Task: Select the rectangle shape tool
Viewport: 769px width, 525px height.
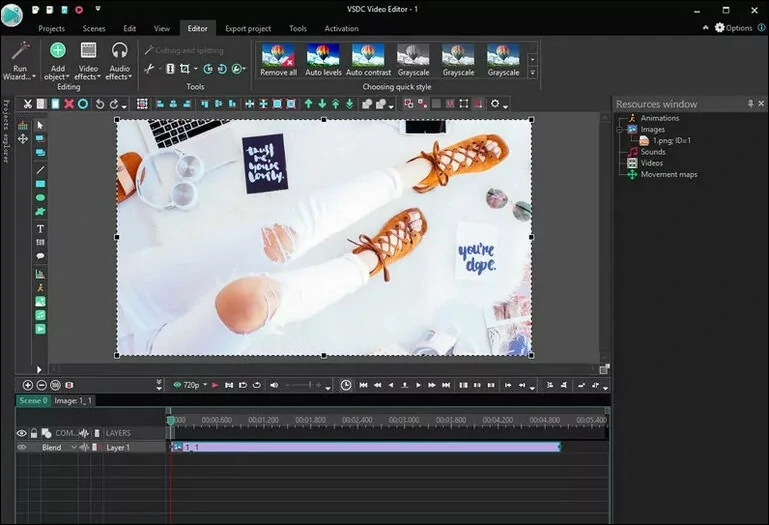Action: [40, 184]
